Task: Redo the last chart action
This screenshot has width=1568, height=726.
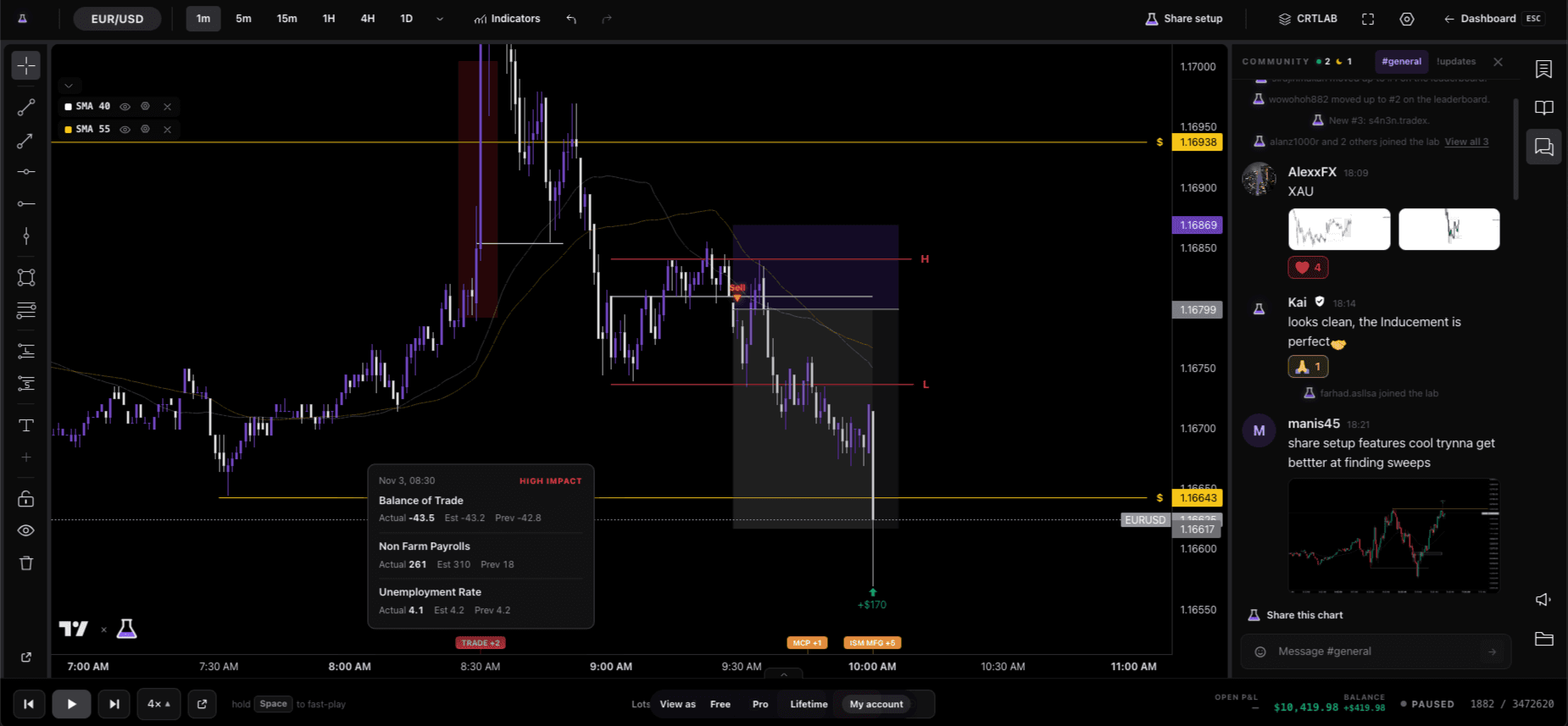Action: [607, 19]
